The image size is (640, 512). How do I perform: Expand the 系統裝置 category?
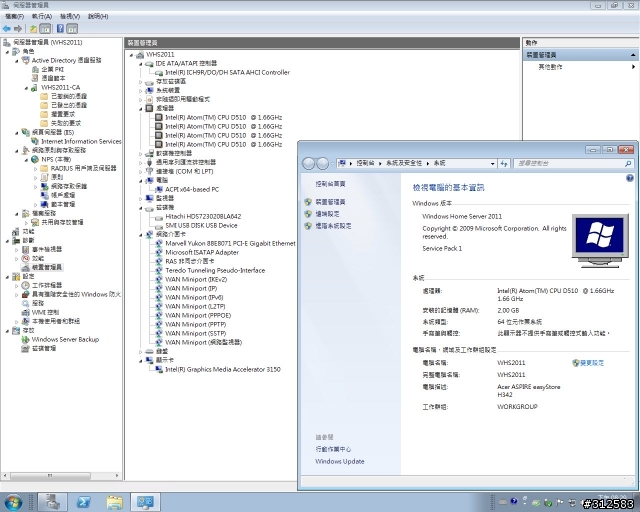(x=141, y=90)
